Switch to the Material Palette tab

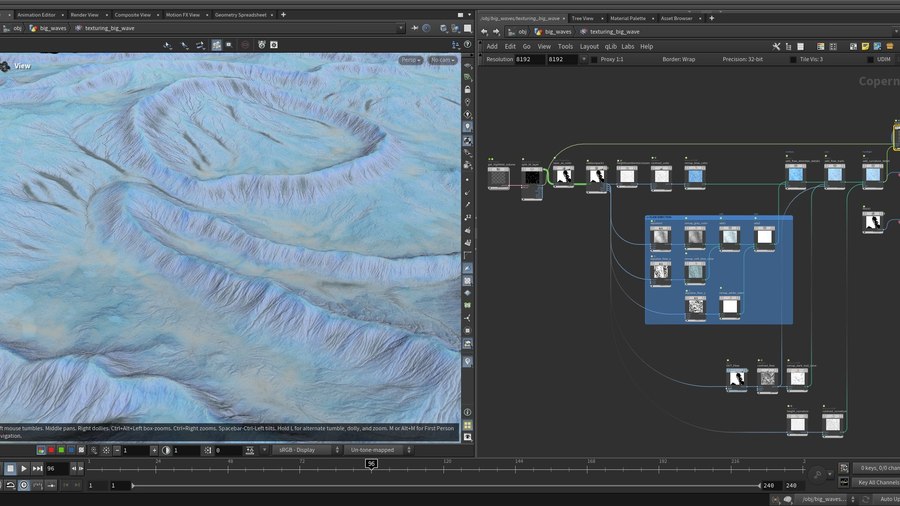[x=630, y=18]
